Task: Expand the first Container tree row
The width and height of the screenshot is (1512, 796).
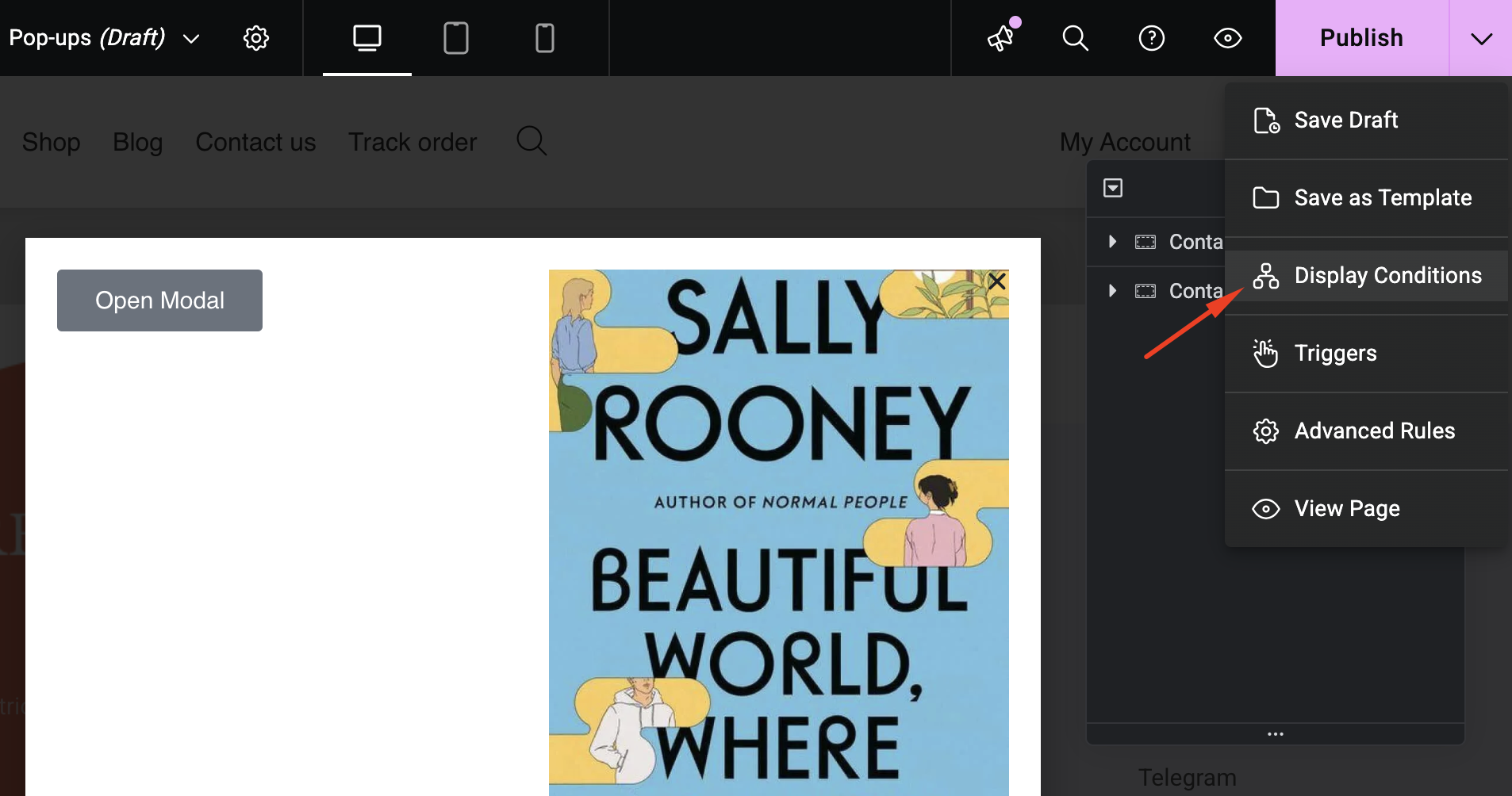Action: click(x=1112, y=242)
